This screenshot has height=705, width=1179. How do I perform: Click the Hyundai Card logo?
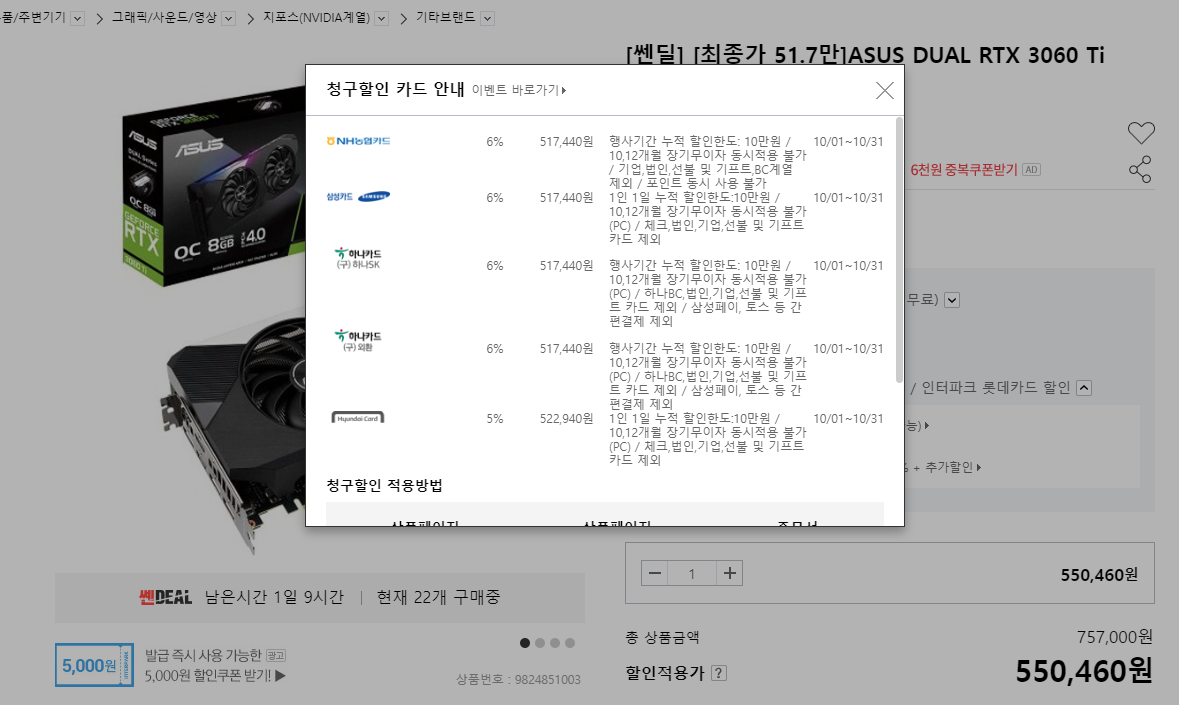[x=358, y=418]
